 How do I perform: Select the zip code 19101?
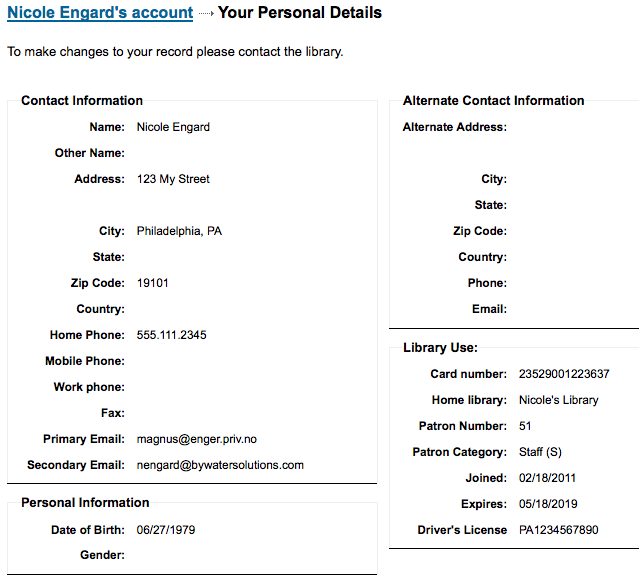[152, 283]
